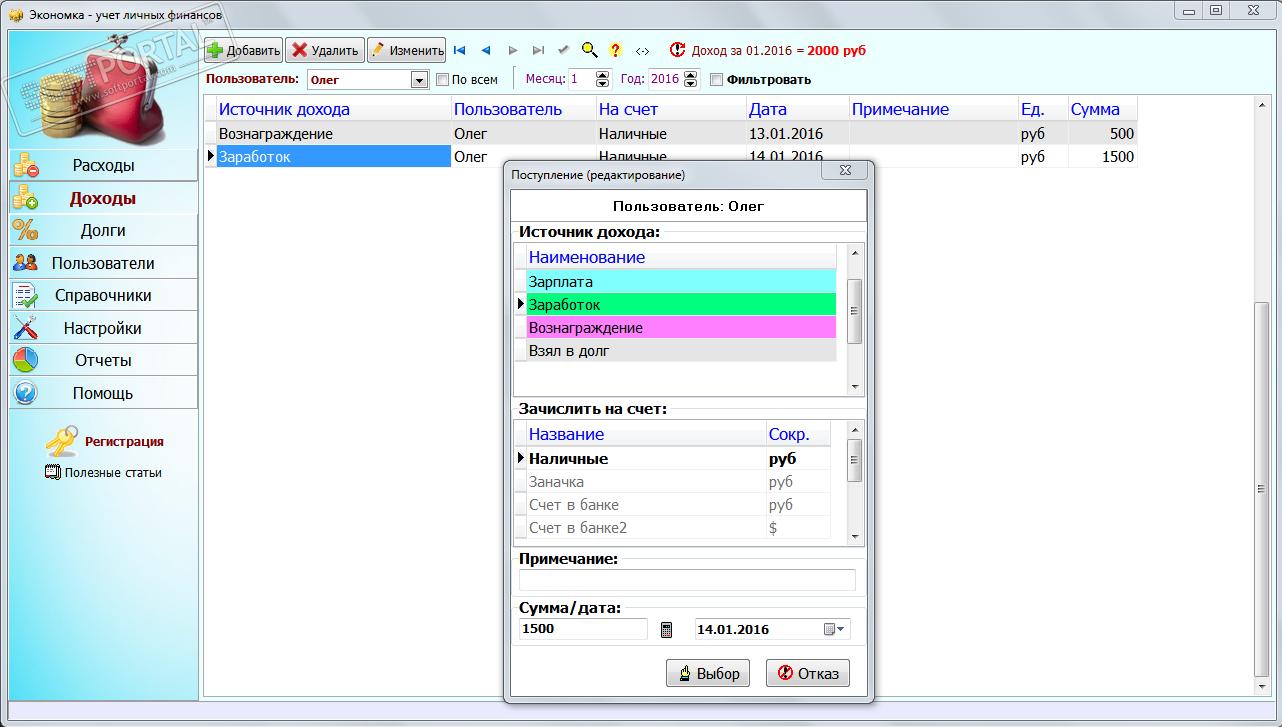Select Вознаграждение in the dialog source list
This screenshot has height=727, width=1282.
681,328
